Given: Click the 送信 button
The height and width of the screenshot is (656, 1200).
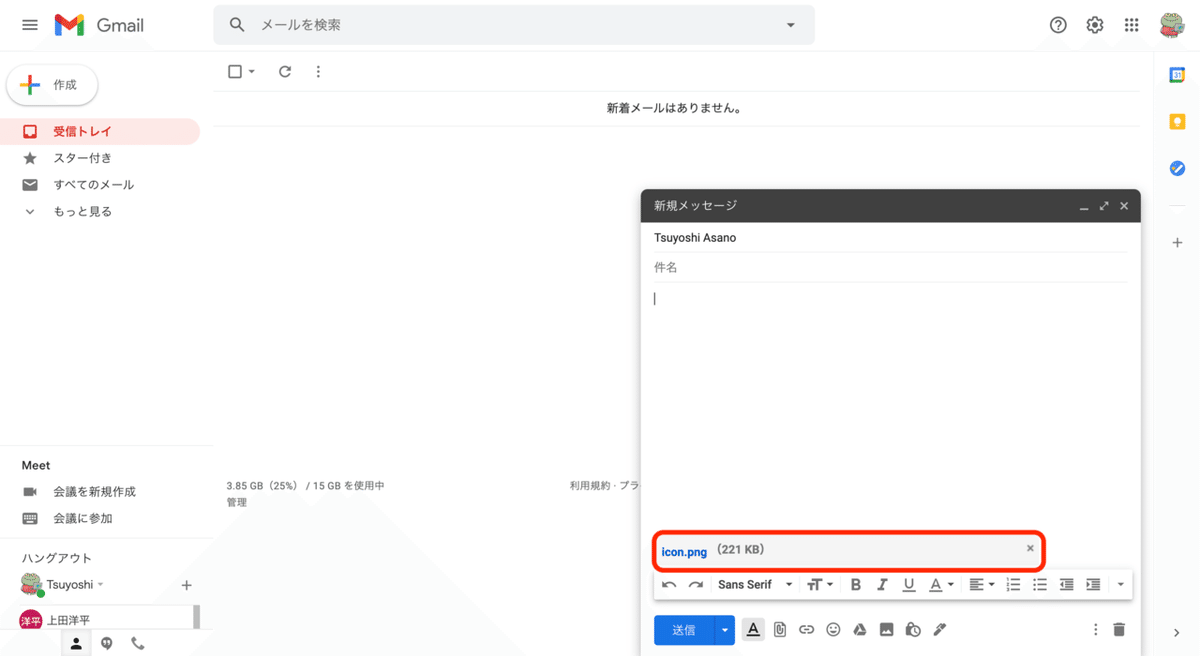Looking at the screenshot, I should (684, 629).
